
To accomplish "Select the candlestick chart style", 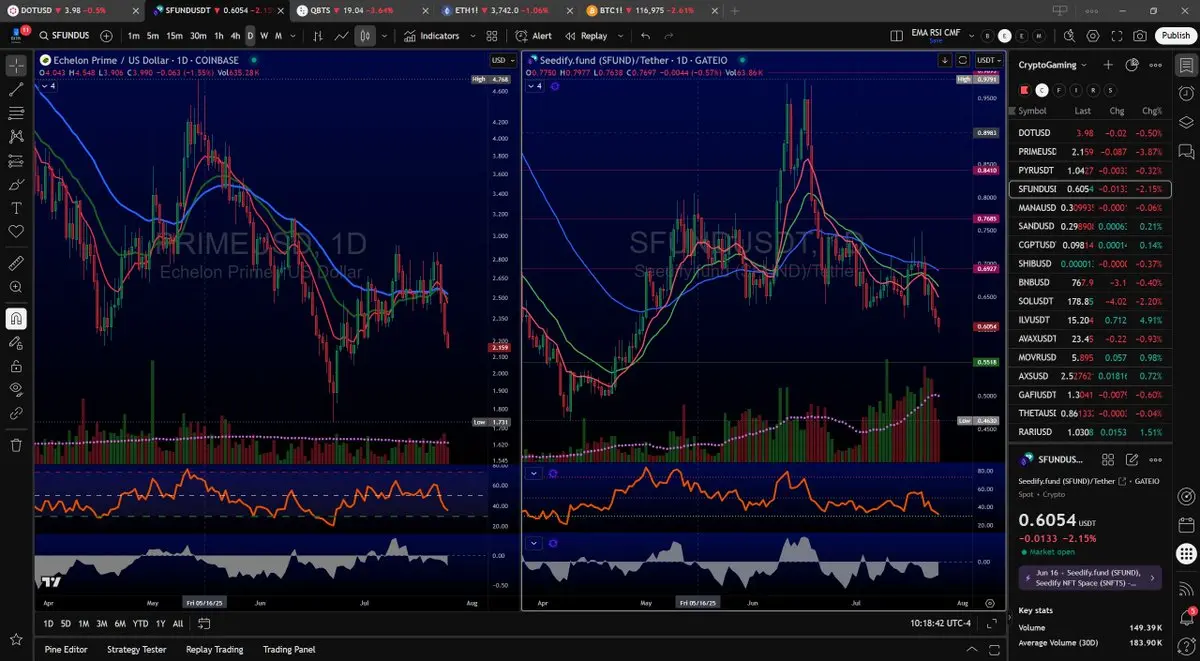I will point(365,36).
